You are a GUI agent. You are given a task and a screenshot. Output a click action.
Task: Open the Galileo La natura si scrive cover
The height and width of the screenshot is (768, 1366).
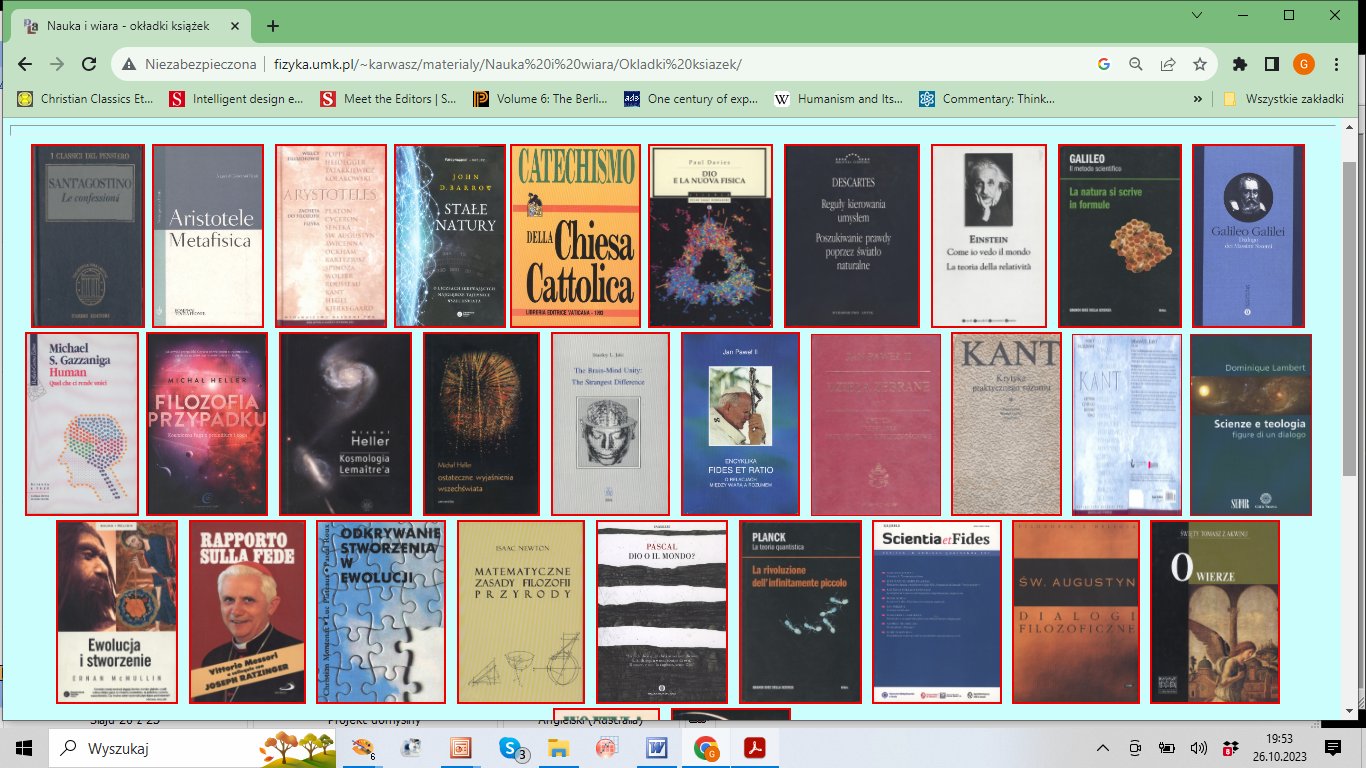(x=1120, y=236)
